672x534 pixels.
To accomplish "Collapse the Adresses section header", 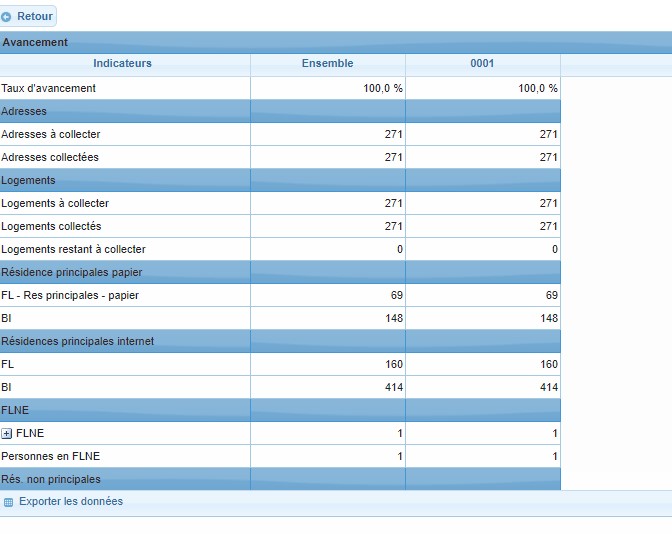I will (24, 112).
